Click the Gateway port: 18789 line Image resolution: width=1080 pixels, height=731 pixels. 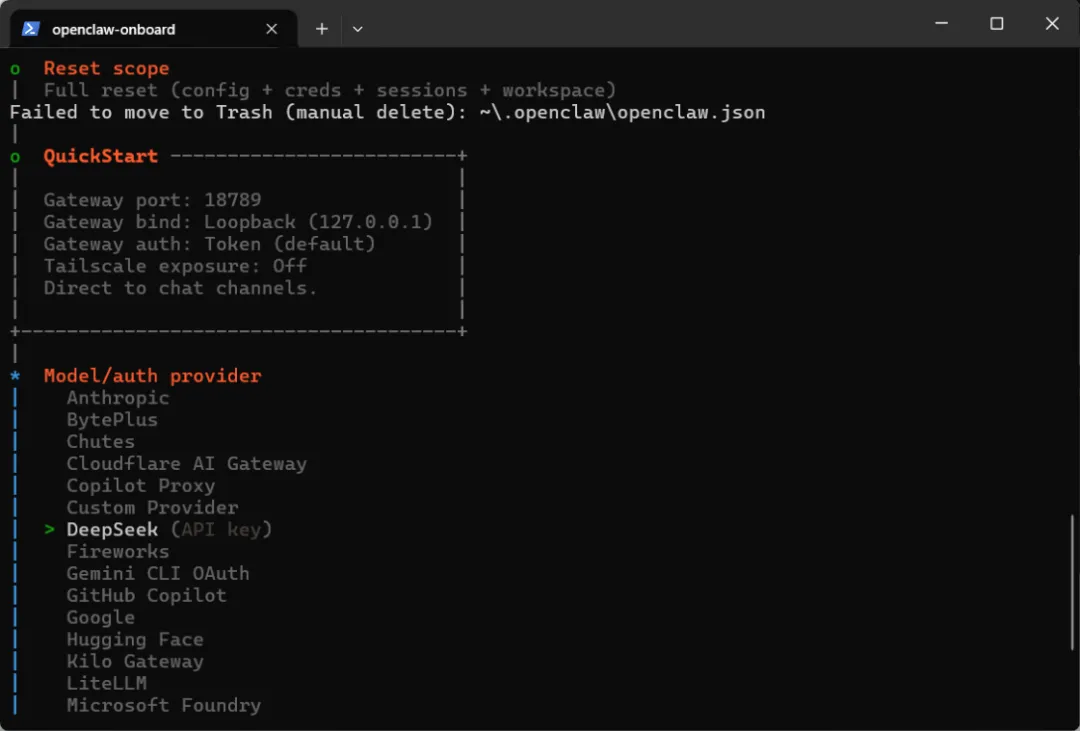click(152, 200)
